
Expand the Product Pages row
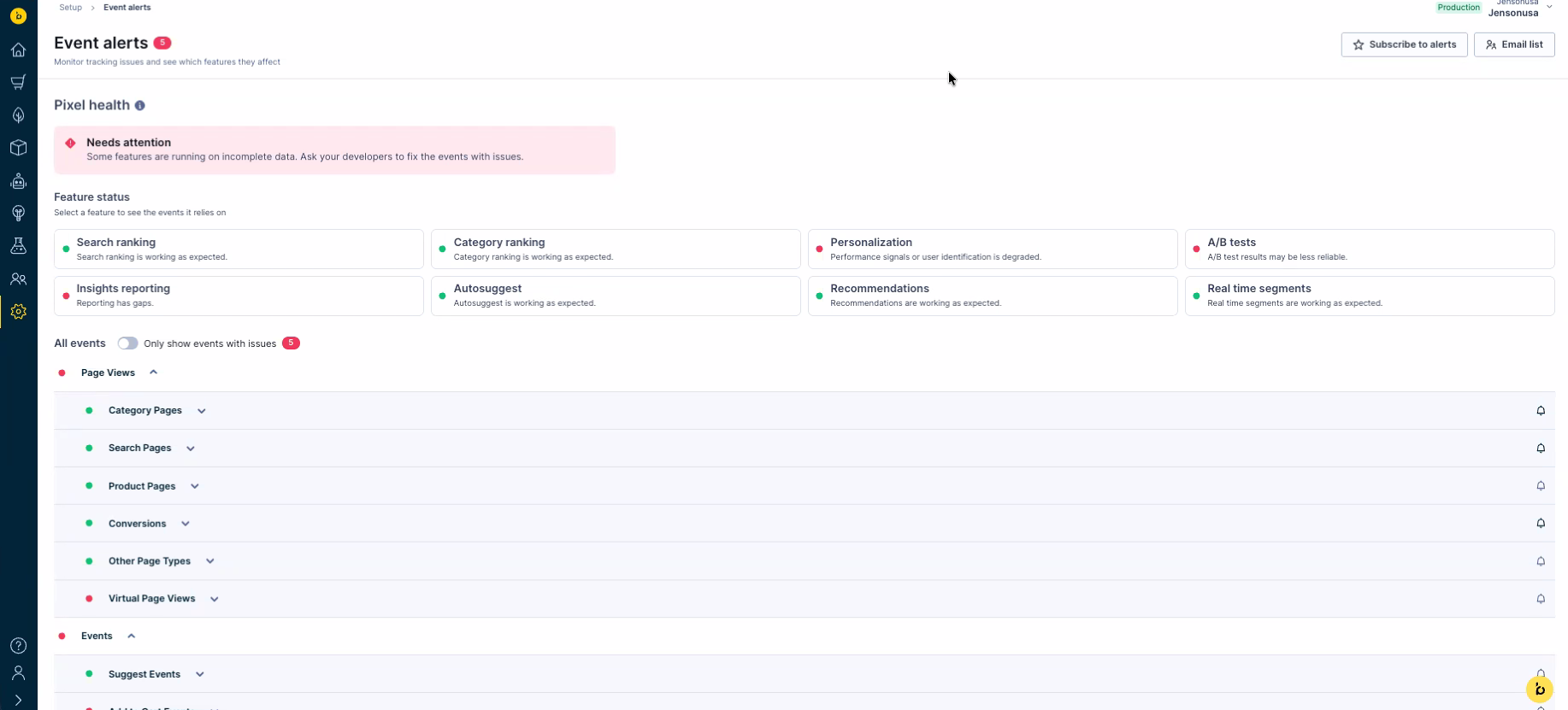195,486
